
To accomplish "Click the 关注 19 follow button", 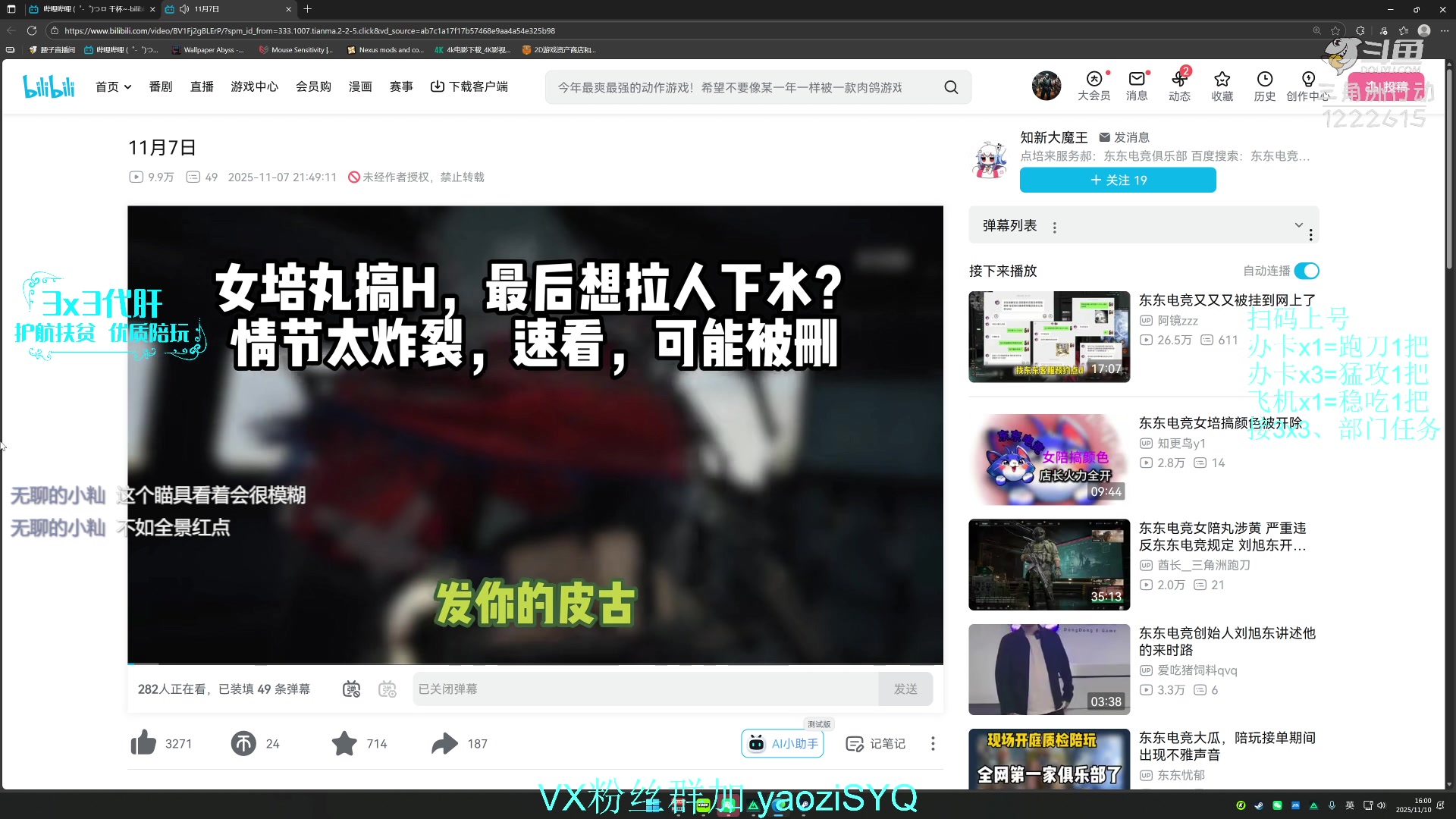I will [1117, 180].
